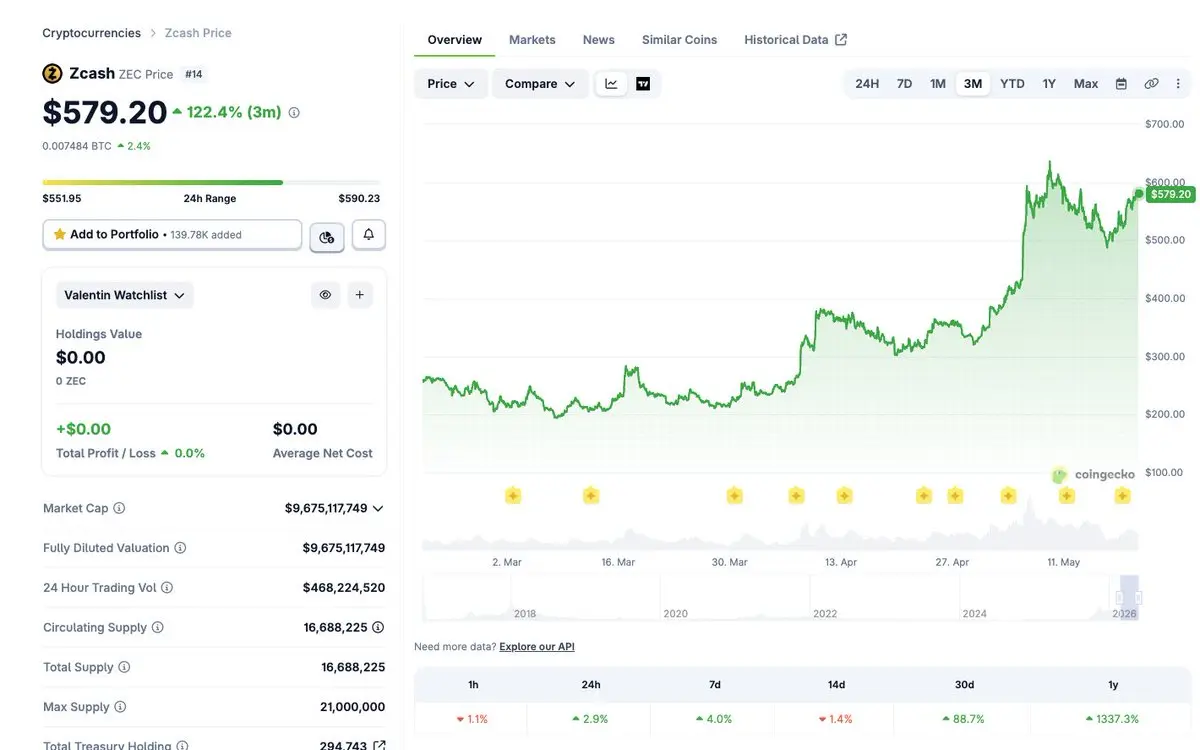Set a price alert with the bell
Viewport: 1200px width, 750px height.
[x=369, y=234]
